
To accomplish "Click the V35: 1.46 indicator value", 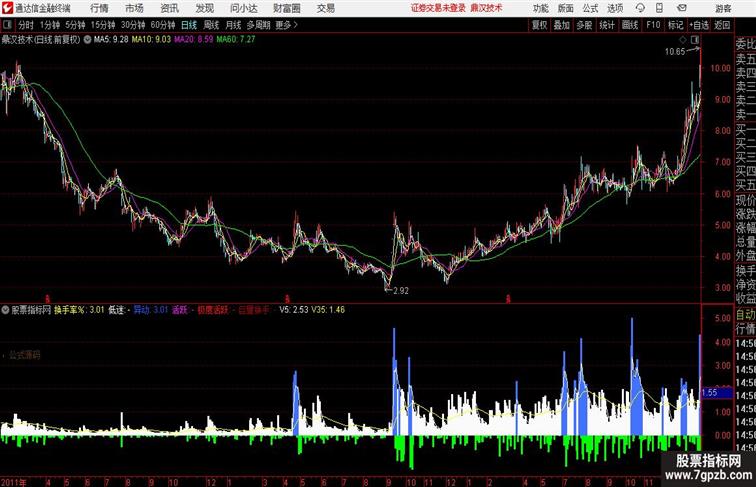I will [328, 310].
